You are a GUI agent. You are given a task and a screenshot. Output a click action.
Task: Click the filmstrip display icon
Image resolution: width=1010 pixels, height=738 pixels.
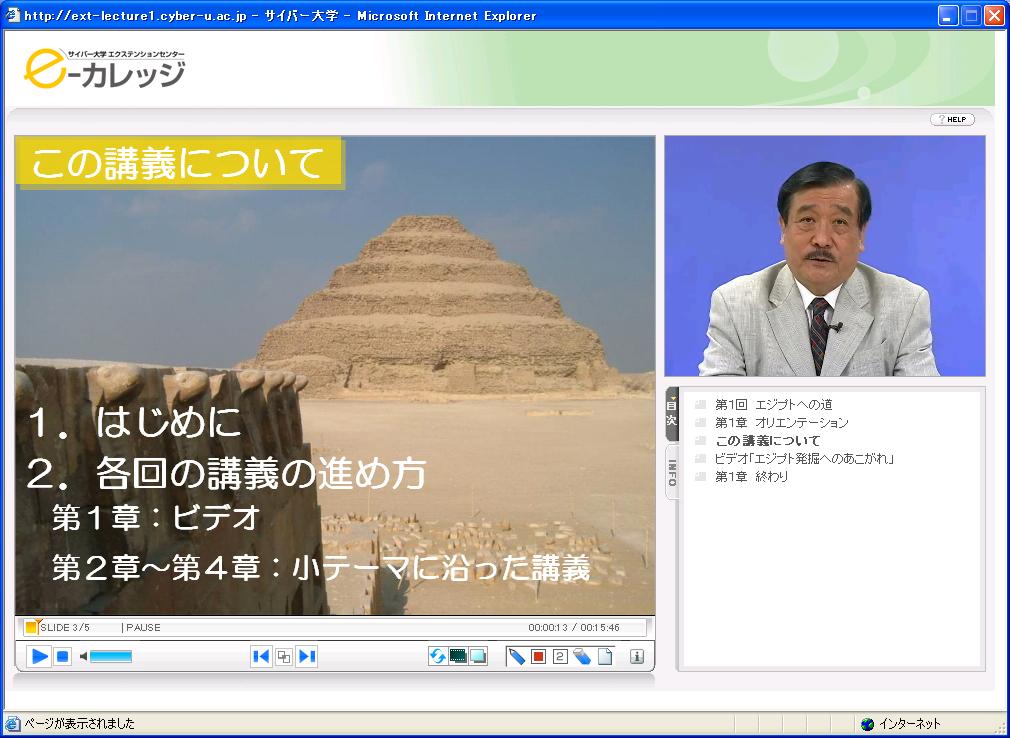[x=458, y=656]
